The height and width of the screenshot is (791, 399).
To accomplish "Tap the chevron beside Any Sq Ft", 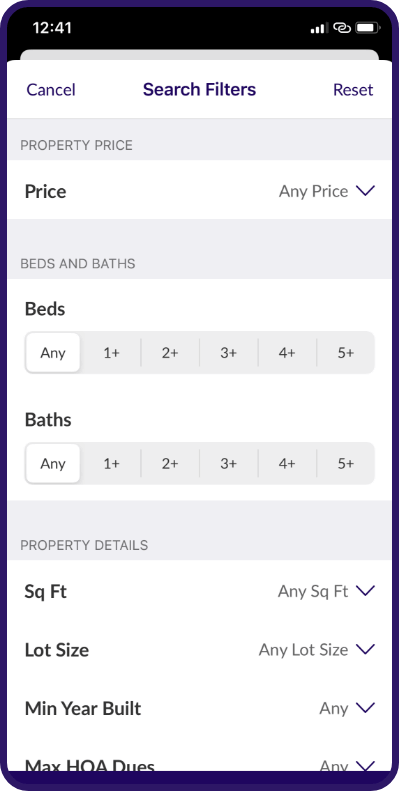I will point(365,590).
